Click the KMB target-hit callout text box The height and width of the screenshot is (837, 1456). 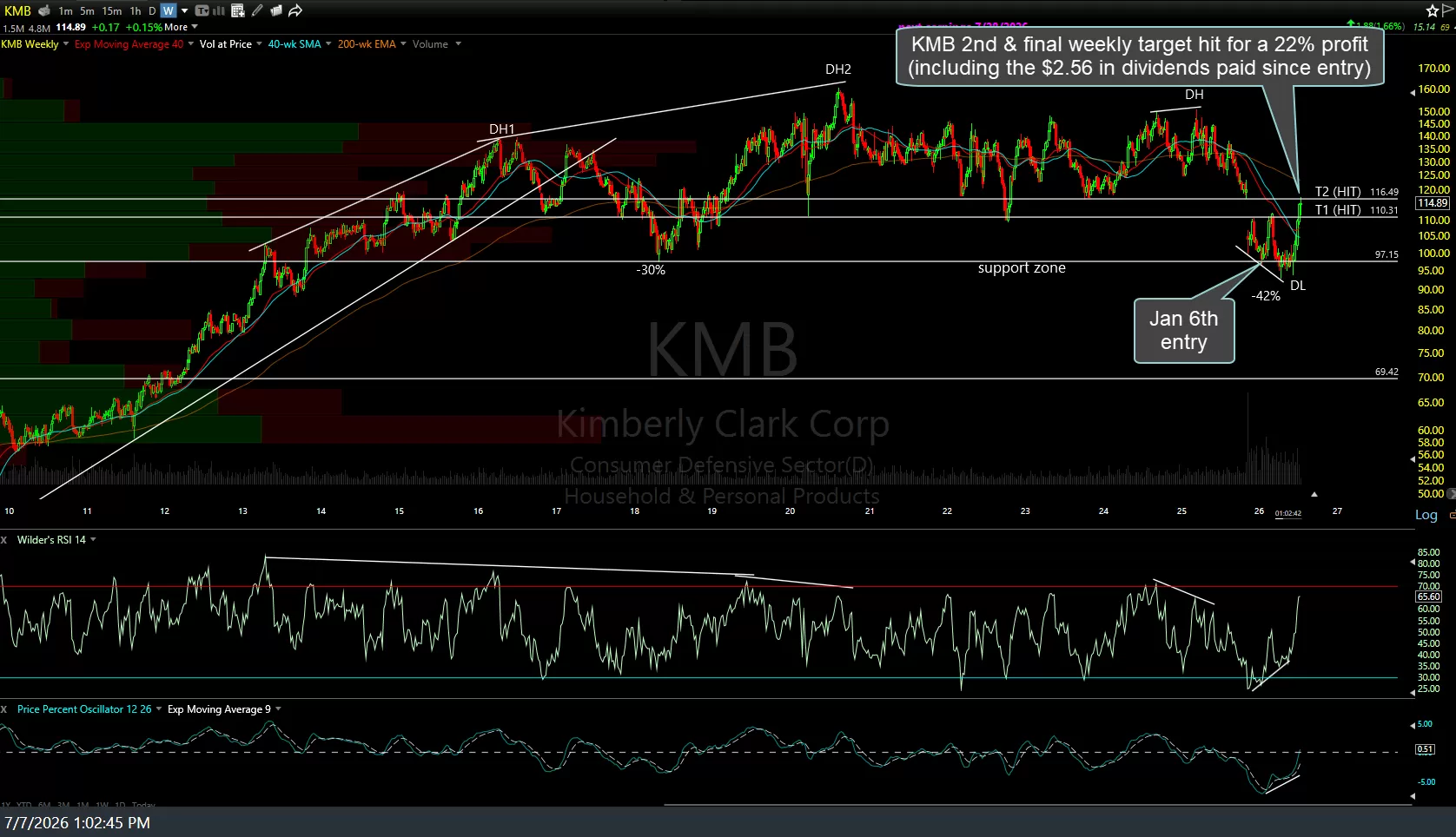pyautogui.click(x=1140, y=56)
